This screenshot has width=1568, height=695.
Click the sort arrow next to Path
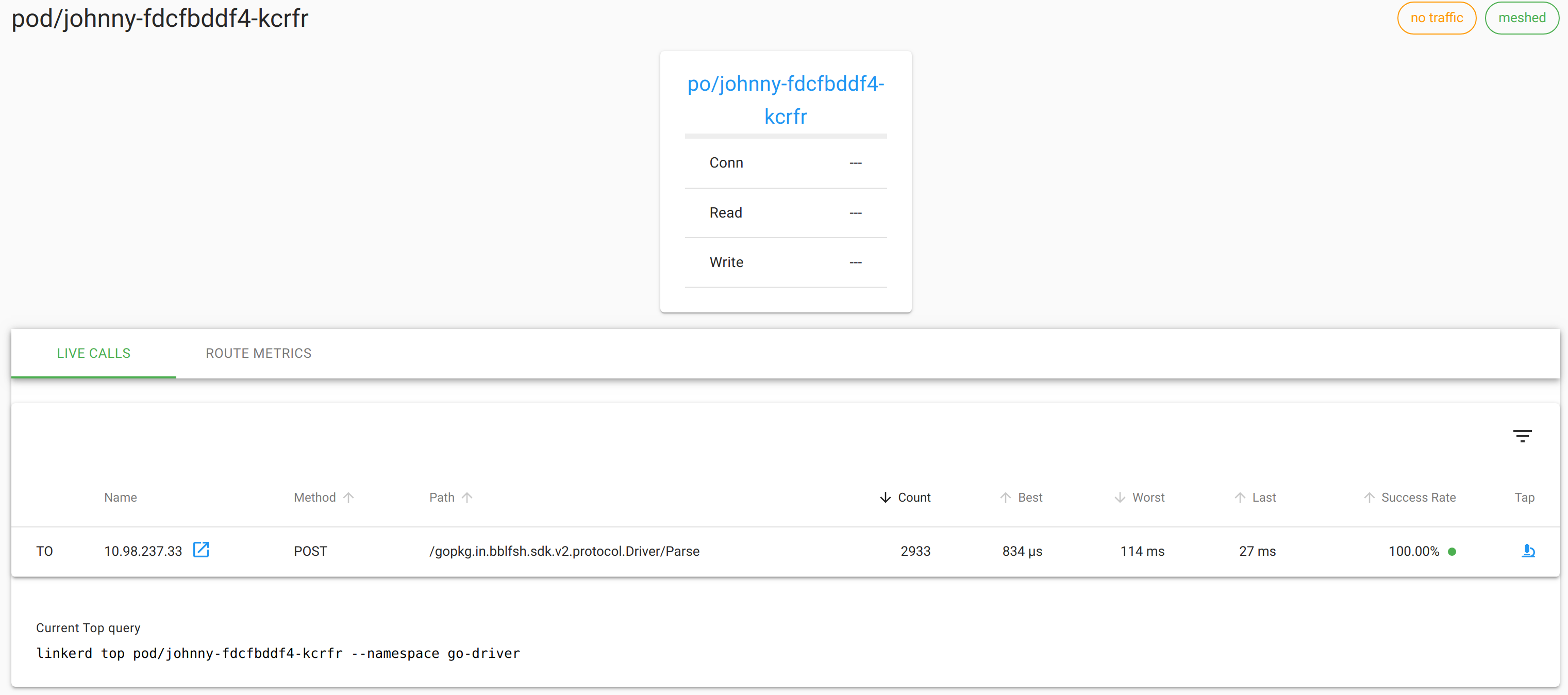pyautogui.click(x=467, y=497)
